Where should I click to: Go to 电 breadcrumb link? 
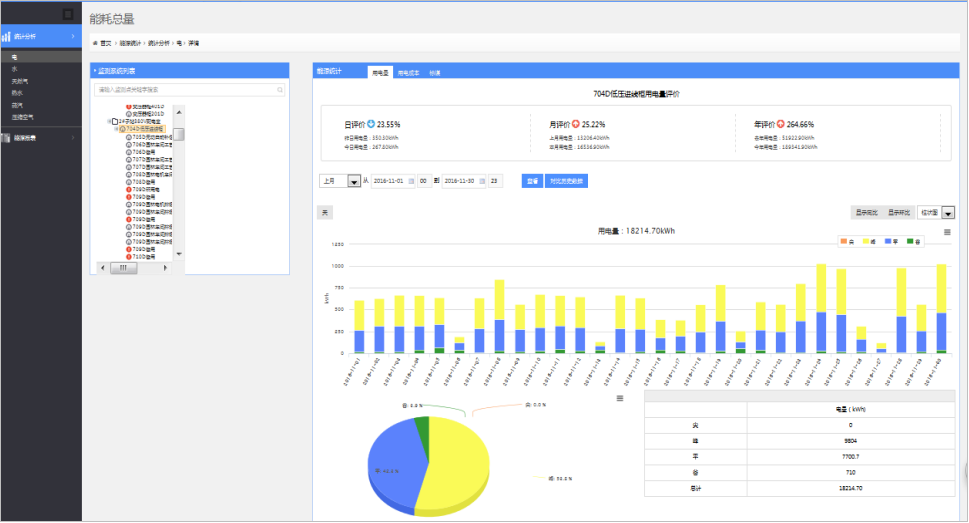coord(179,43)
